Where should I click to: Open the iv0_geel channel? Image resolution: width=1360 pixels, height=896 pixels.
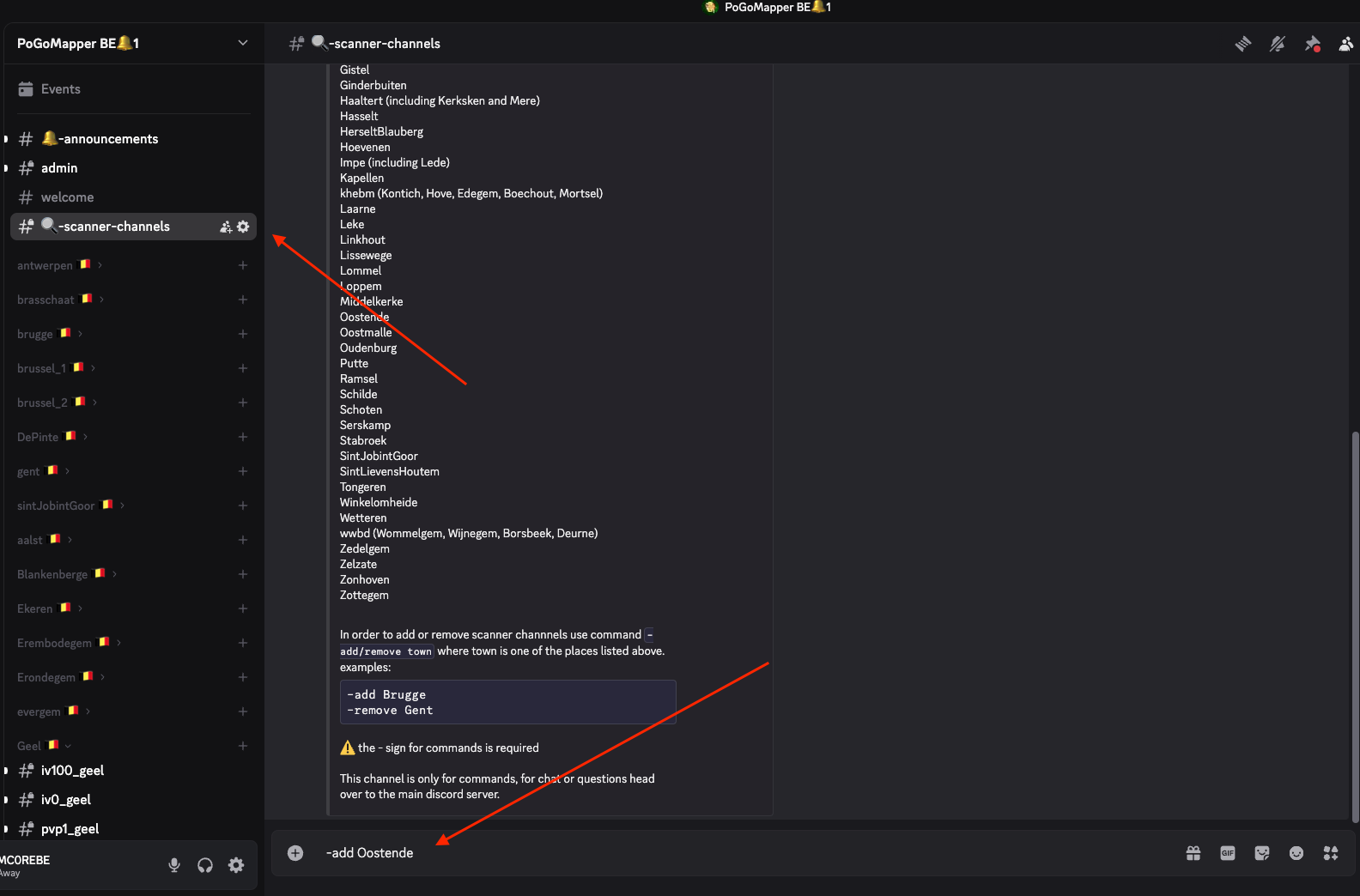coord(133,800)
